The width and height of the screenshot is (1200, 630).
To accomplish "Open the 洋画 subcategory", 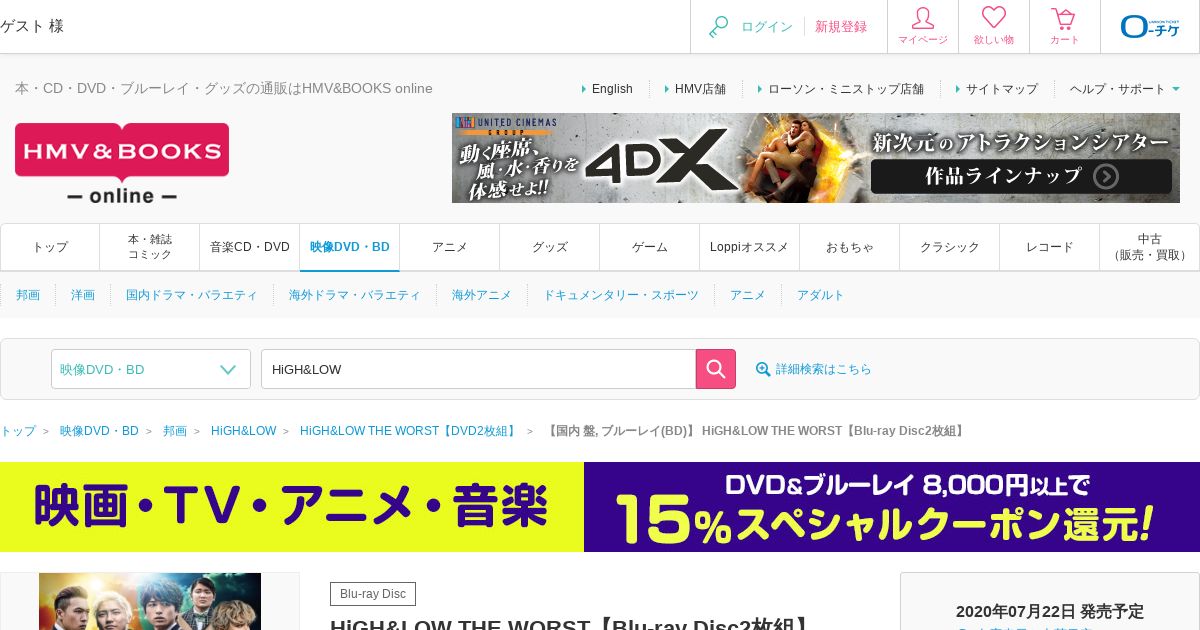I will point(83,295).
